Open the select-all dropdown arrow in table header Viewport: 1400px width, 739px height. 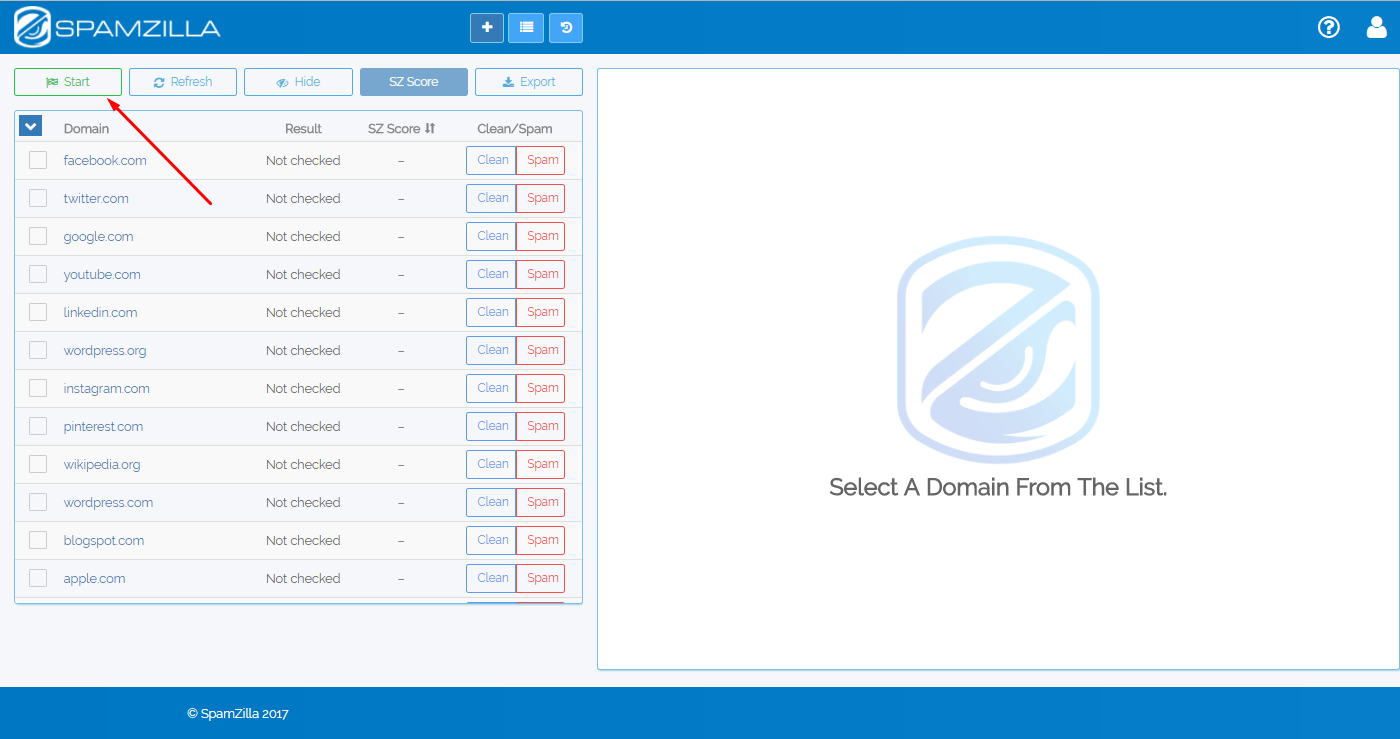coord(30,126)
